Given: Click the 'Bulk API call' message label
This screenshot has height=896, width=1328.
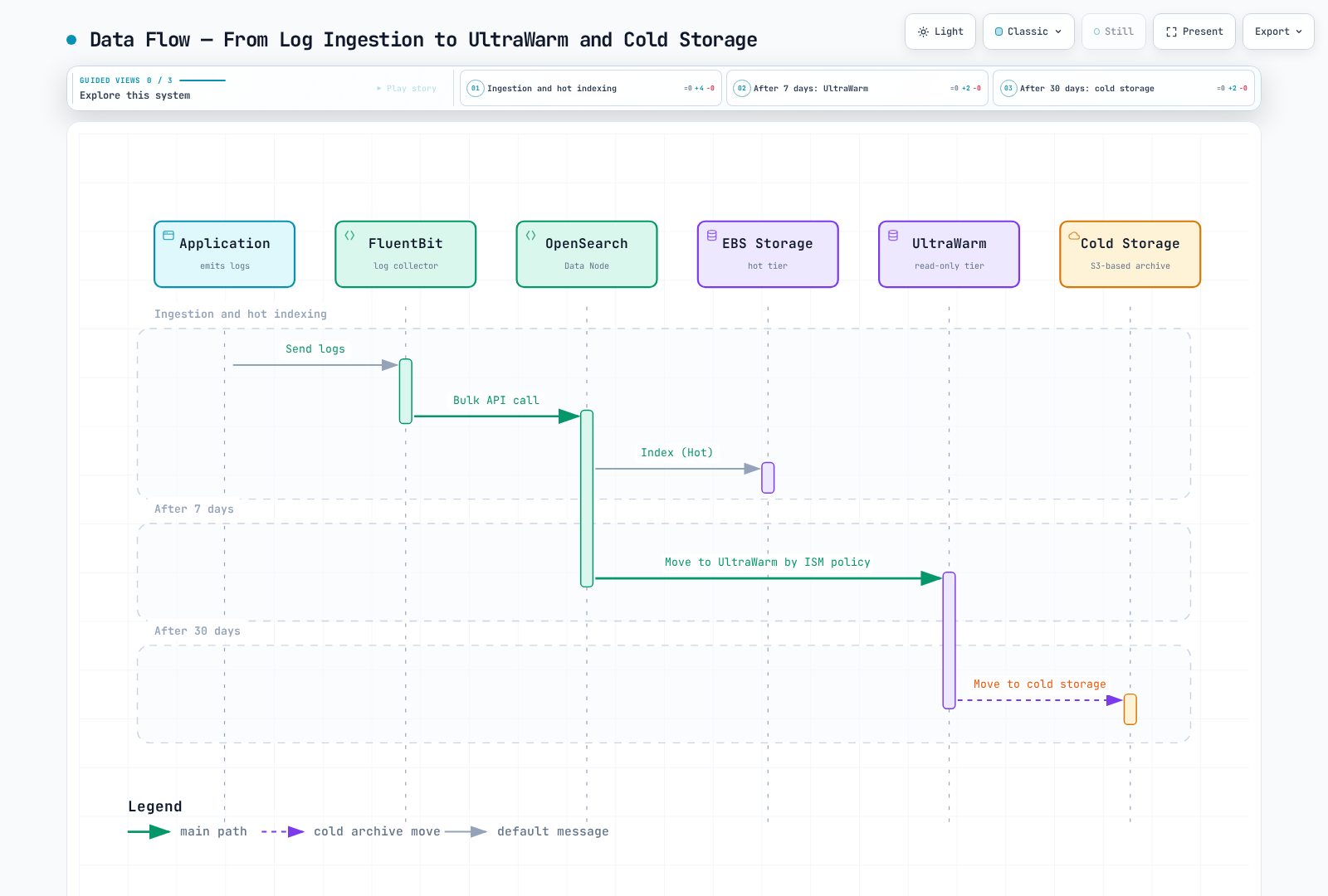Looking at the screenshot, I should 496,401.
